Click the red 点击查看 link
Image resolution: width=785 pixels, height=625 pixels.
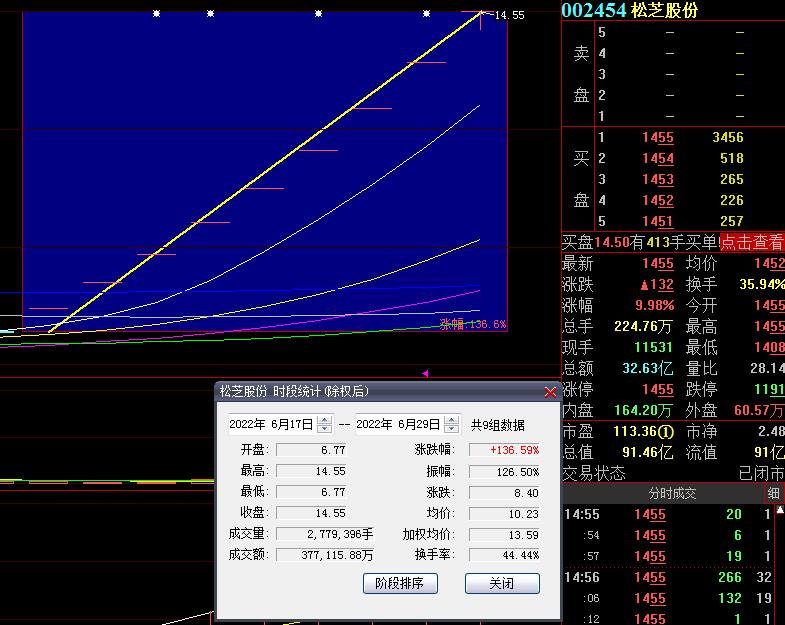(x=752, y=242)
